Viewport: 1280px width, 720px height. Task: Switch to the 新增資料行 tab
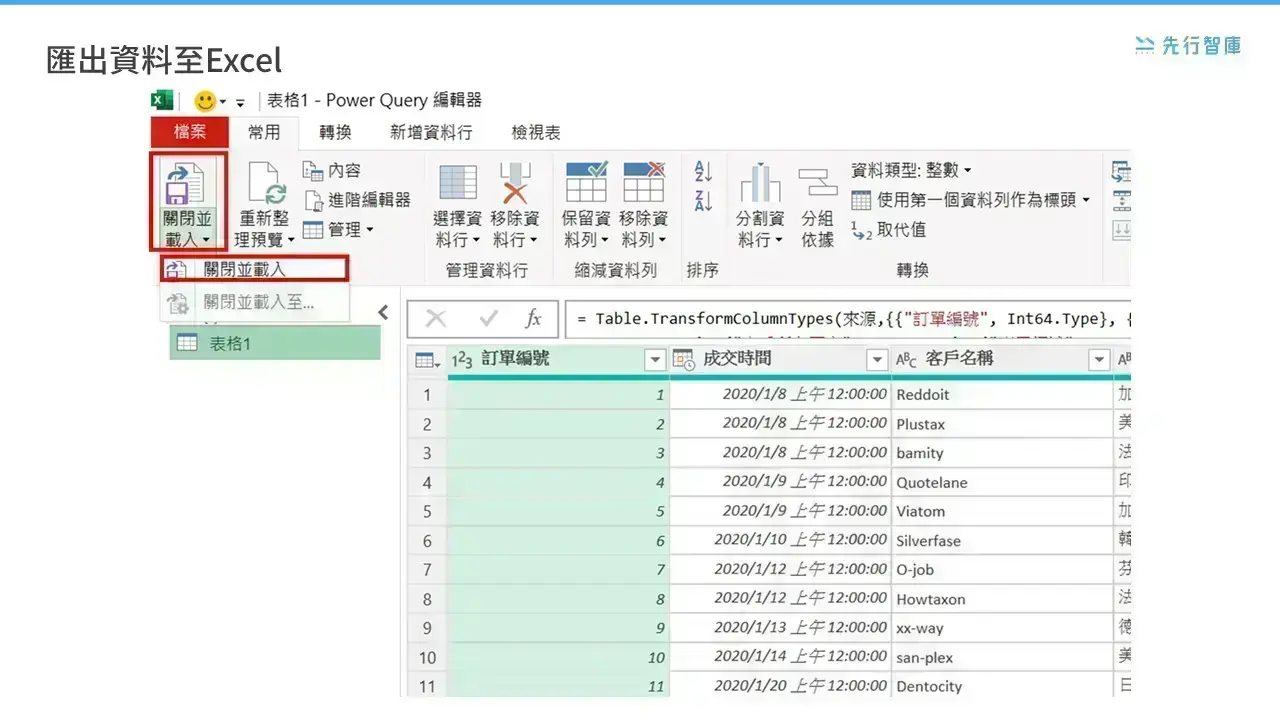431,132
